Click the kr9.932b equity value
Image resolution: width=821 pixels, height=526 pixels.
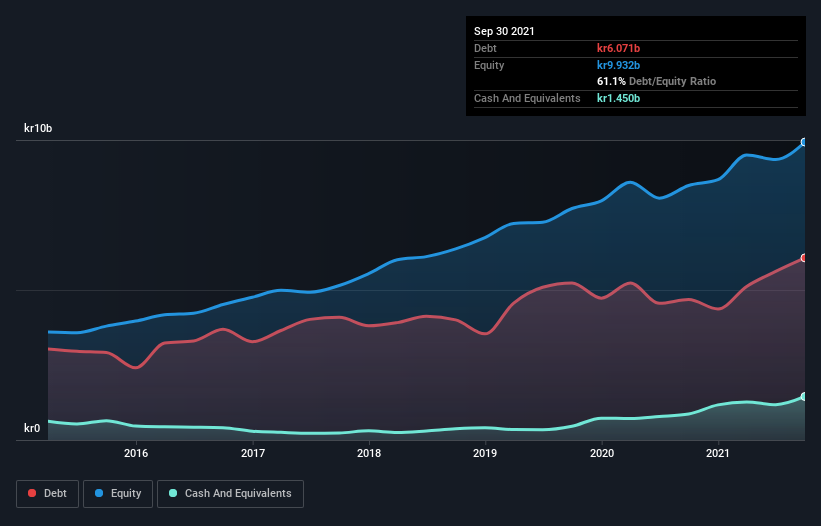click(x=618, y=65)
